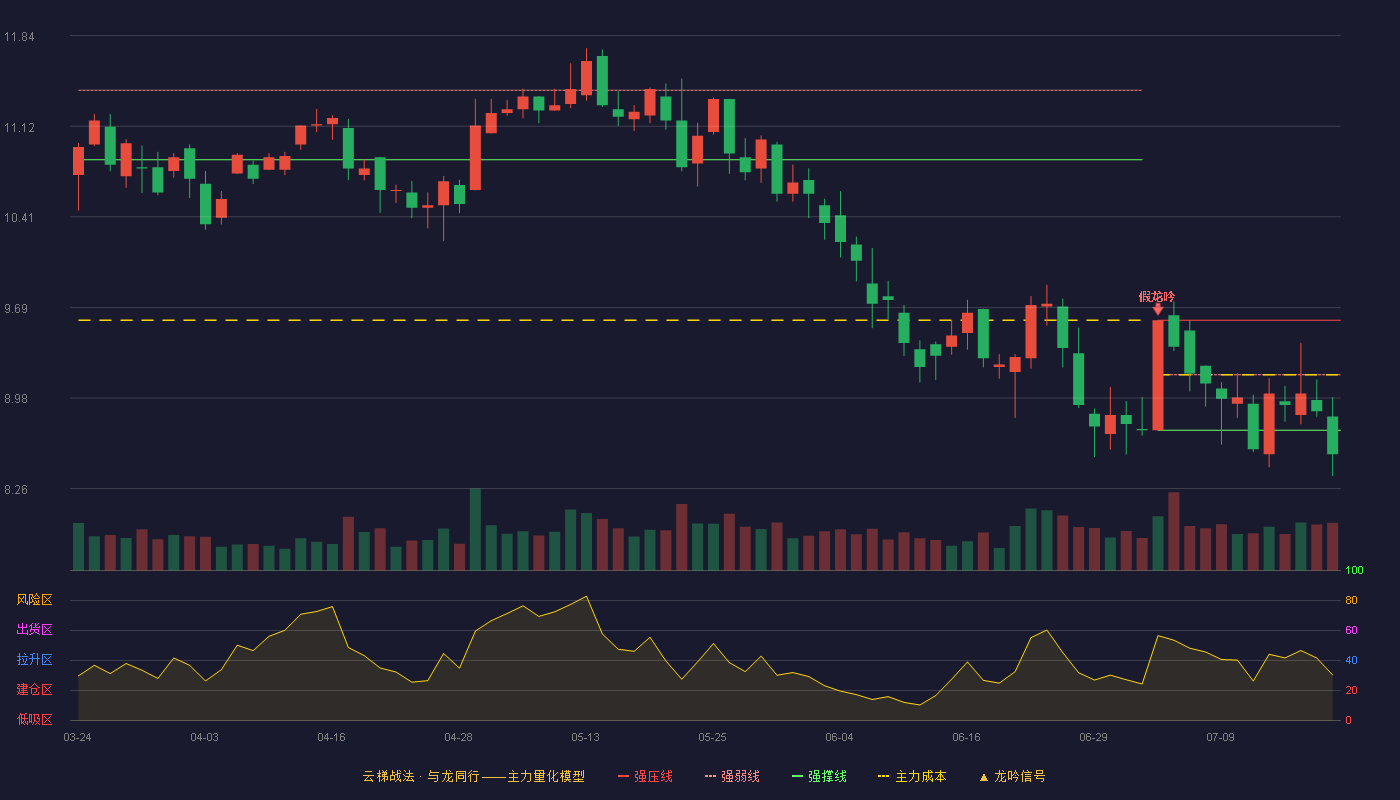Click the 60 indicator scale value
1400x800 pixels.
point(1350,630)
